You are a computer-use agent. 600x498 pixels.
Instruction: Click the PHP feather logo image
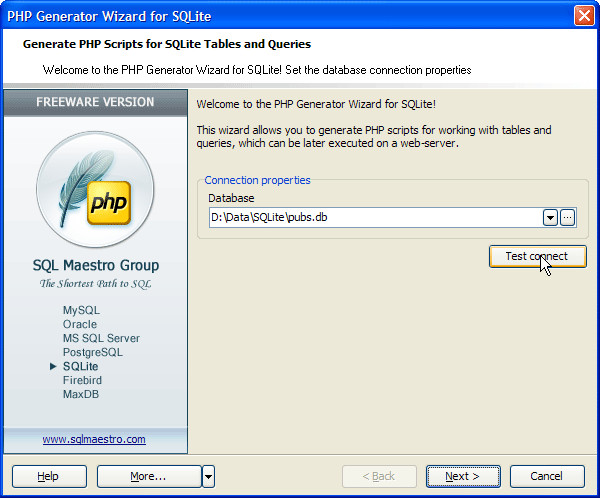(x=95, y=189)
